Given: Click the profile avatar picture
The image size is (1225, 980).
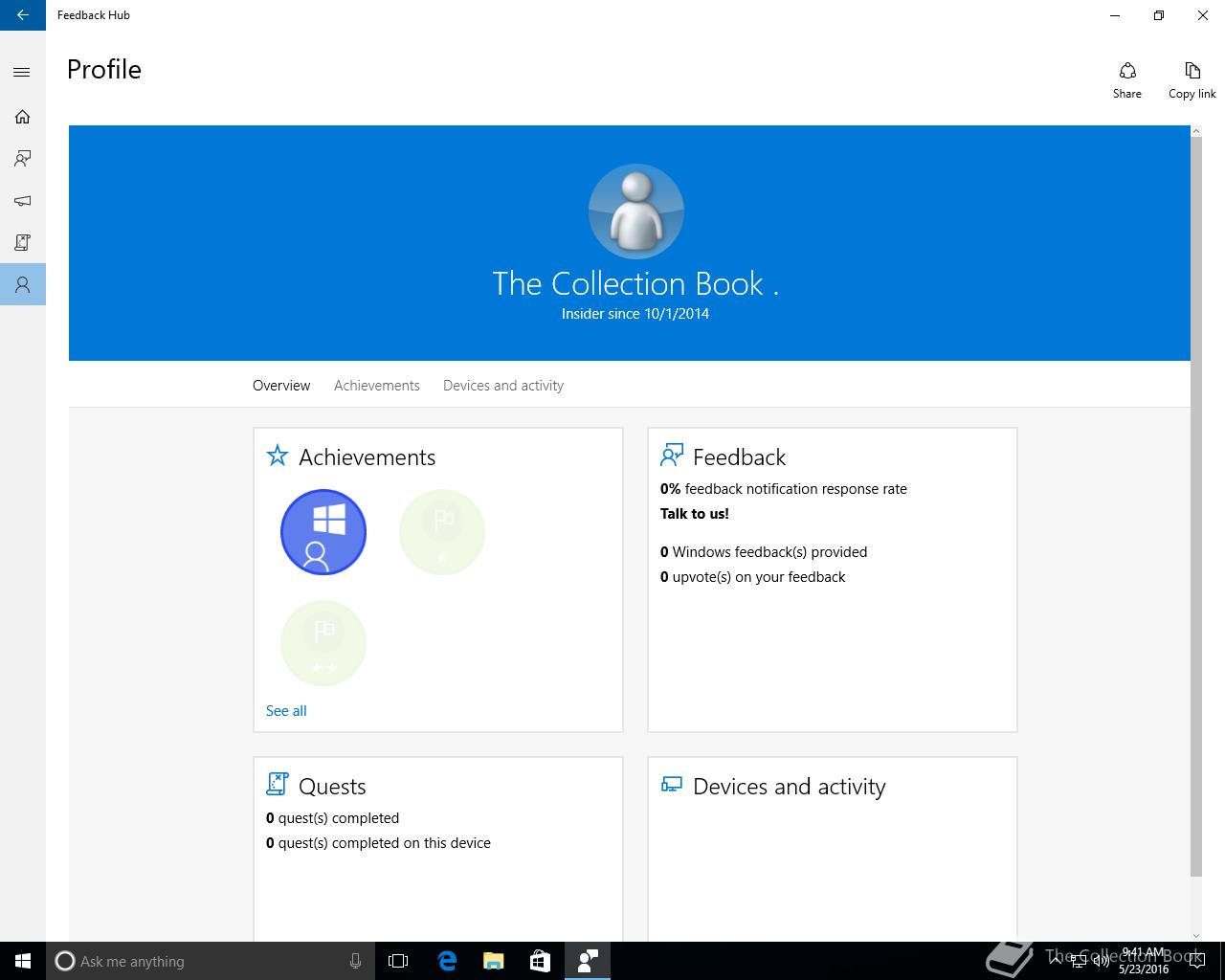Looking at the screenshot, I should [x=635, y=212].
